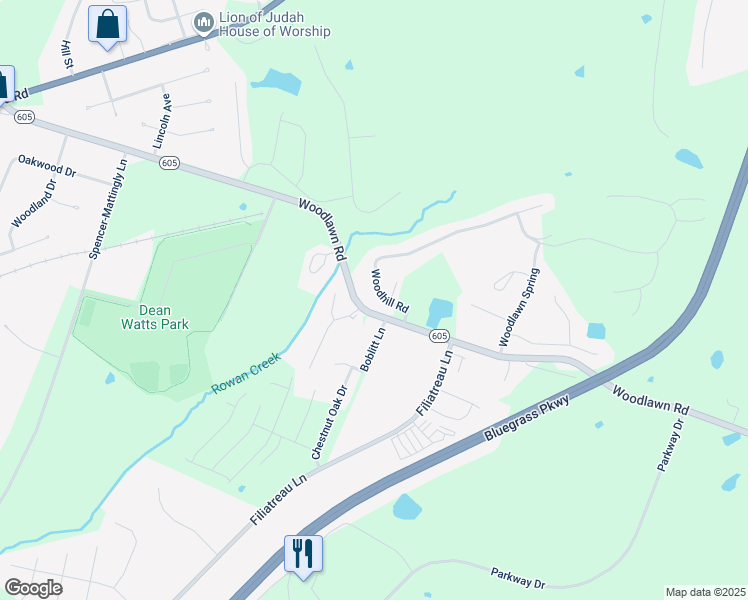Click the Bluegrass Pkwy road label

(527, 418)
